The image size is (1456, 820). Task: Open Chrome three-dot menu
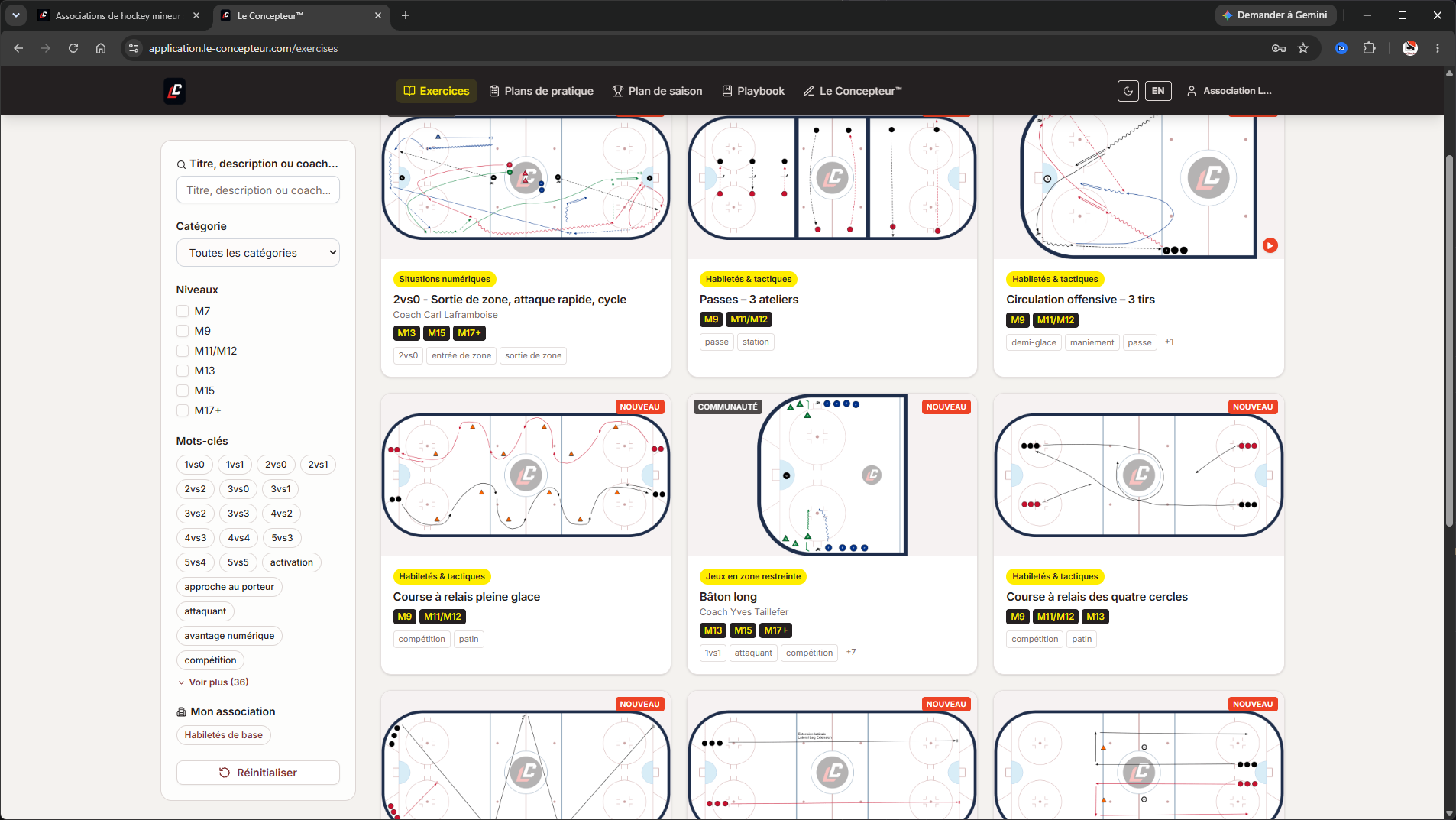click(x=1438, y=48)
